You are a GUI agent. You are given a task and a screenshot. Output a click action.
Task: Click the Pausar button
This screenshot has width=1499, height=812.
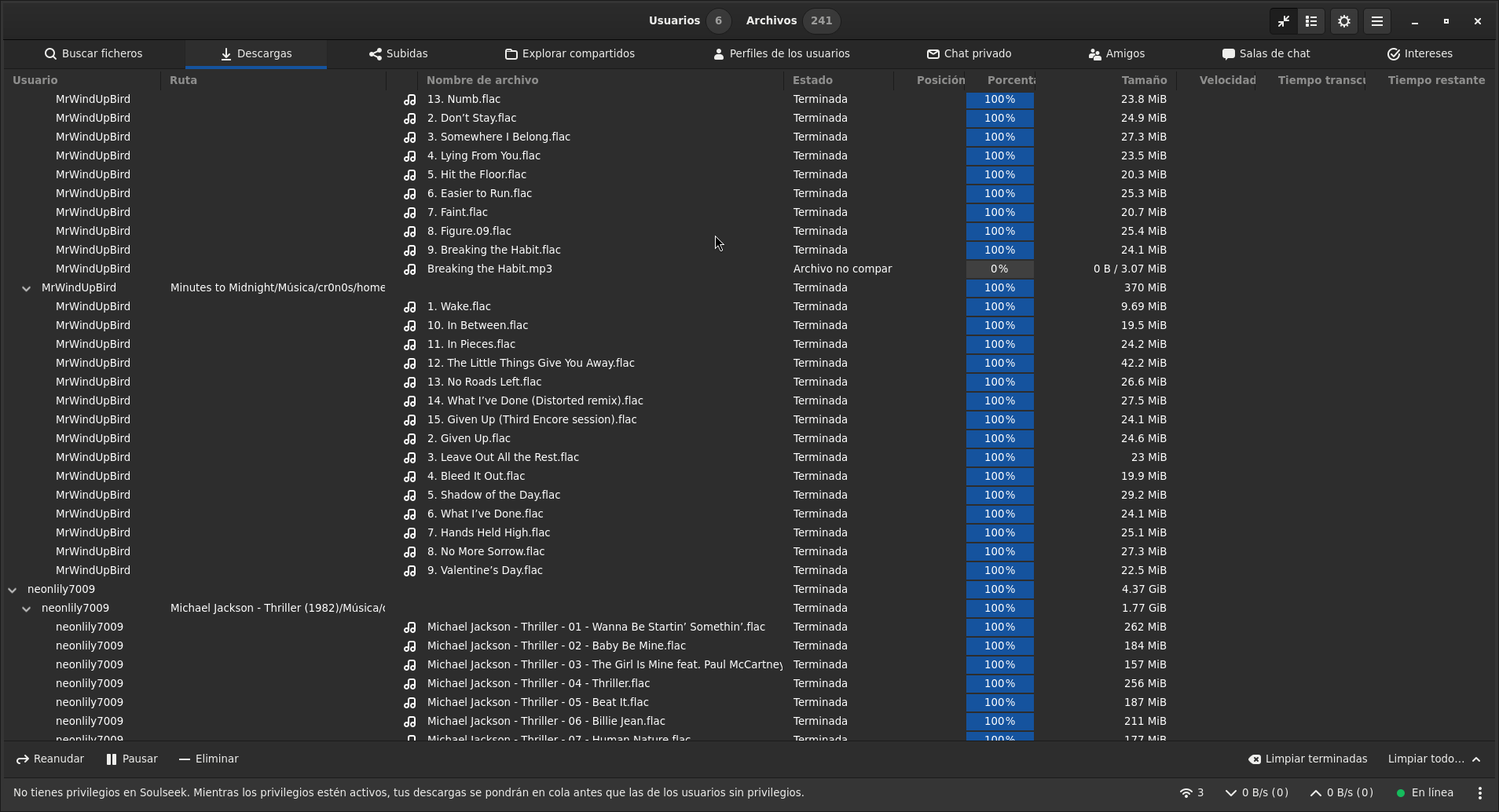[132, 759]
